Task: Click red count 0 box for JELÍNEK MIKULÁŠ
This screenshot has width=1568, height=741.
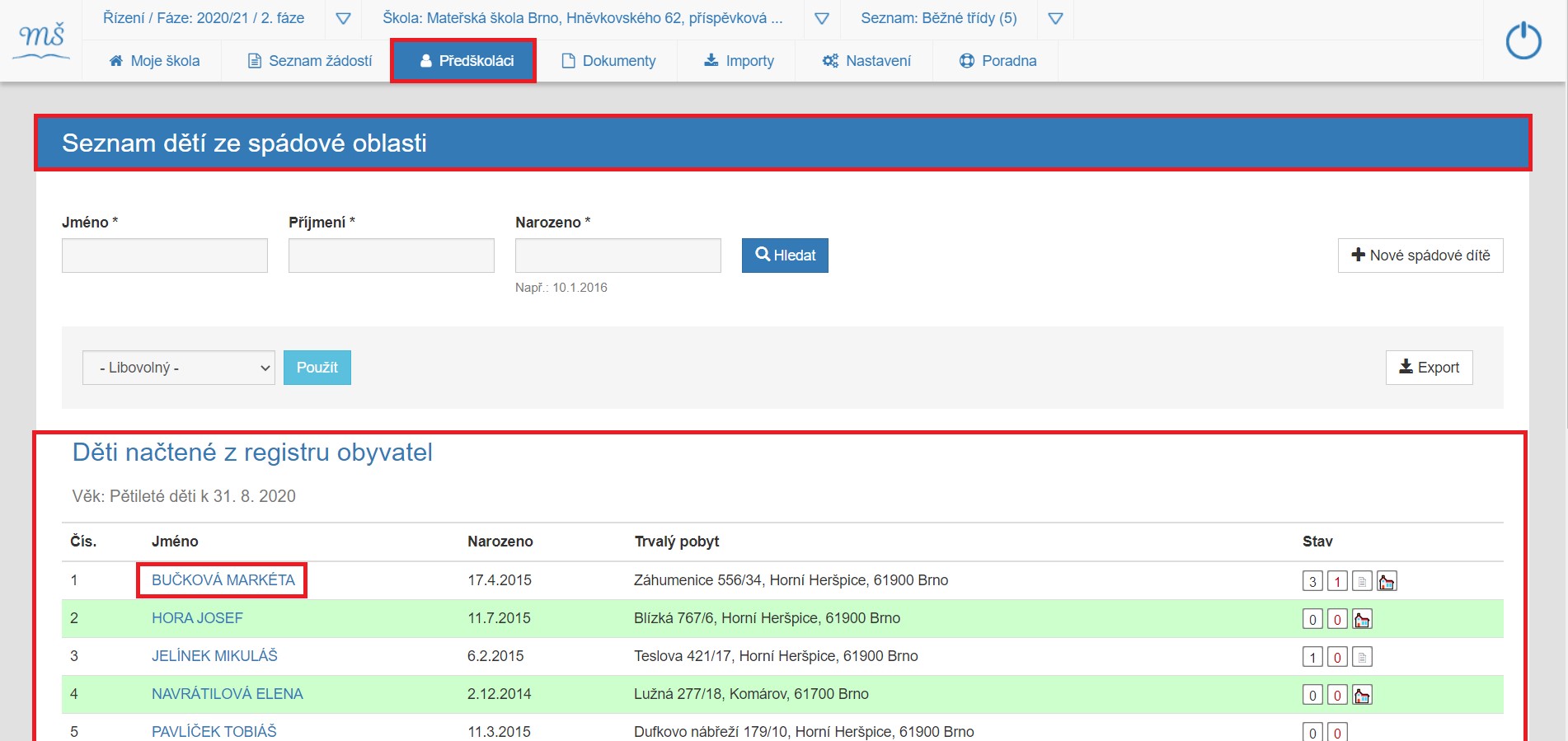Action: [1337, 657]
